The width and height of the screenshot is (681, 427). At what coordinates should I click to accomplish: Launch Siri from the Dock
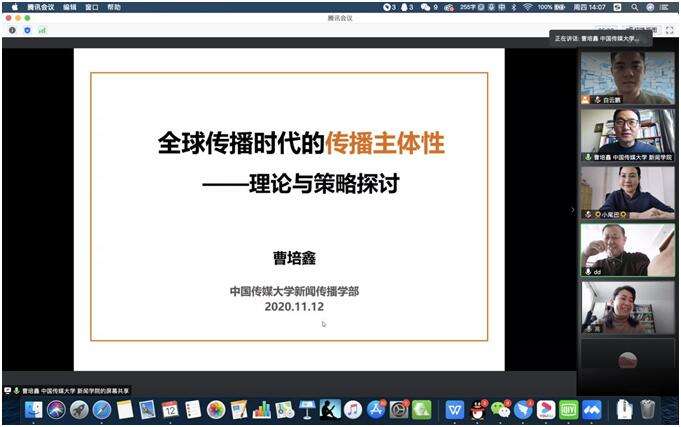[x=56, y=410]
